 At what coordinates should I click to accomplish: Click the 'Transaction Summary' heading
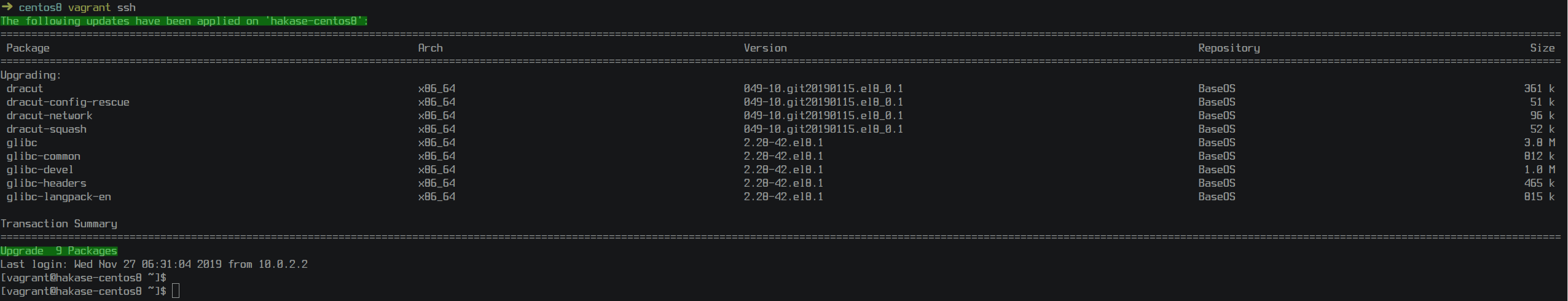click(58, 224)
